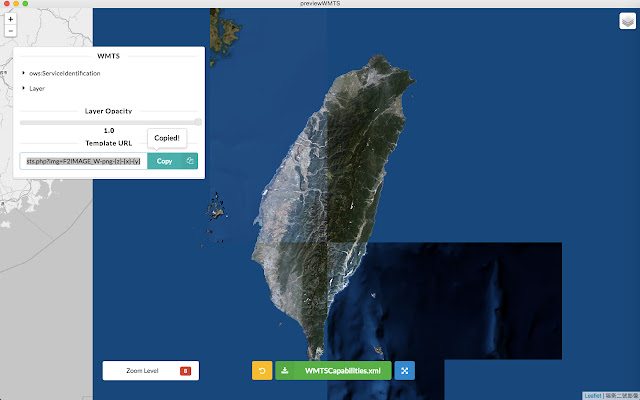Viewport: 640px width, 400px height.
Task: Toggle fullscreen with blue expand button
Action: [404, 371]
